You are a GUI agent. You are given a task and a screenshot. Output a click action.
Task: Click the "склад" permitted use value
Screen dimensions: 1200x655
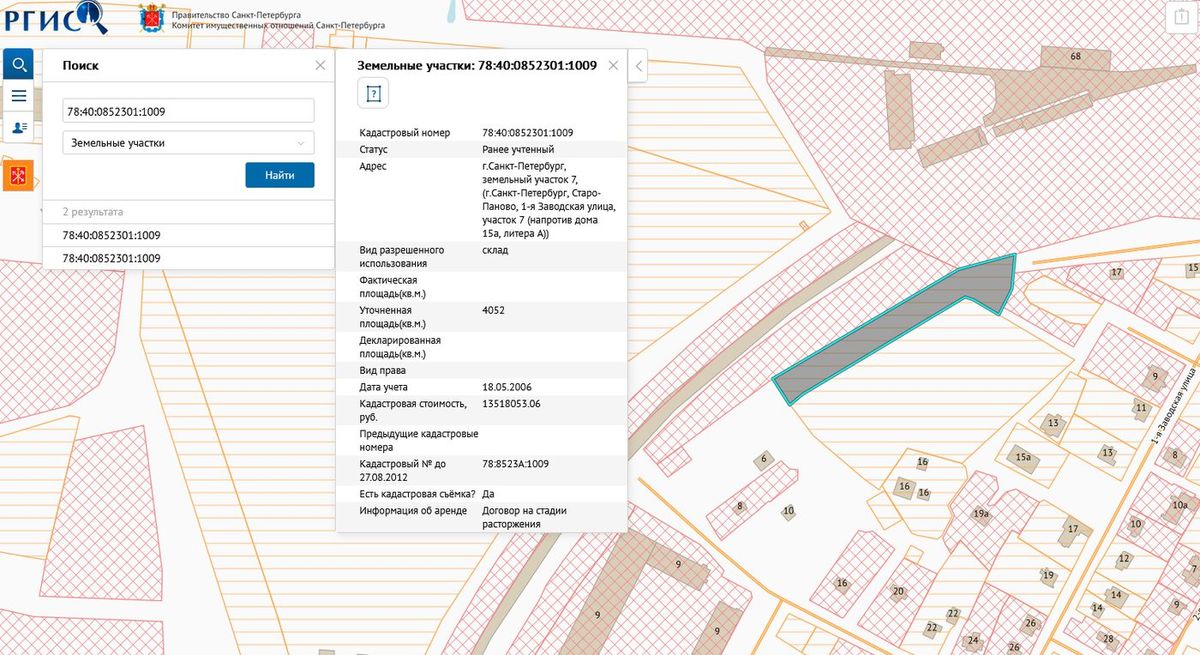click(x=495, y=250)
